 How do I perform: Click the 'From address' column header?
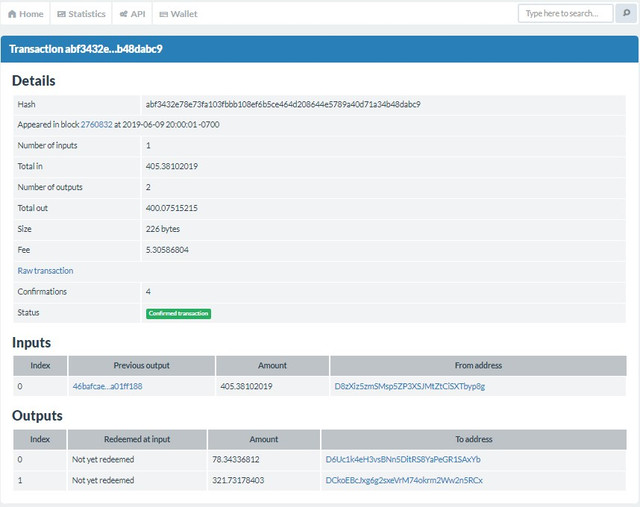point(478,365)
